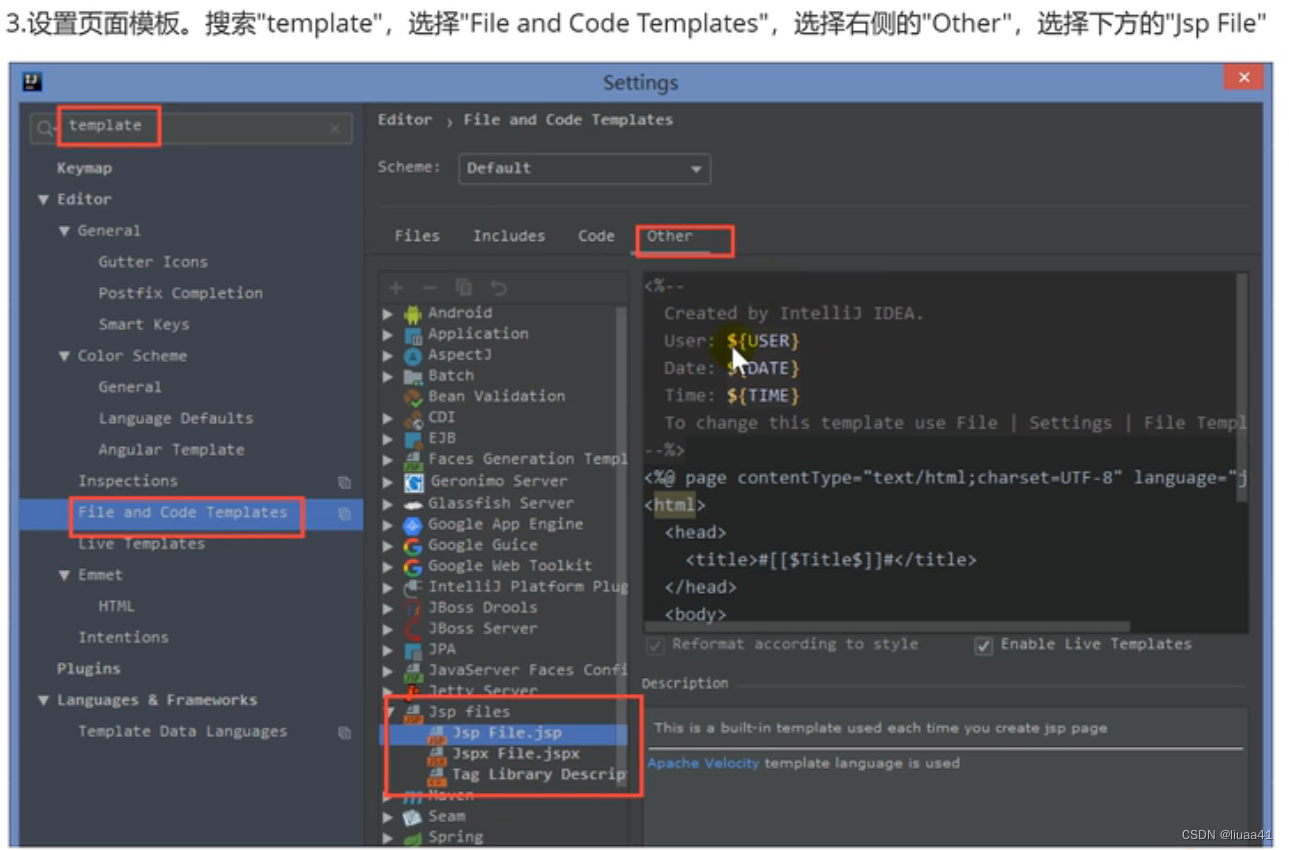Toggle Reformat according to style checkbox

tap(656, 646)
